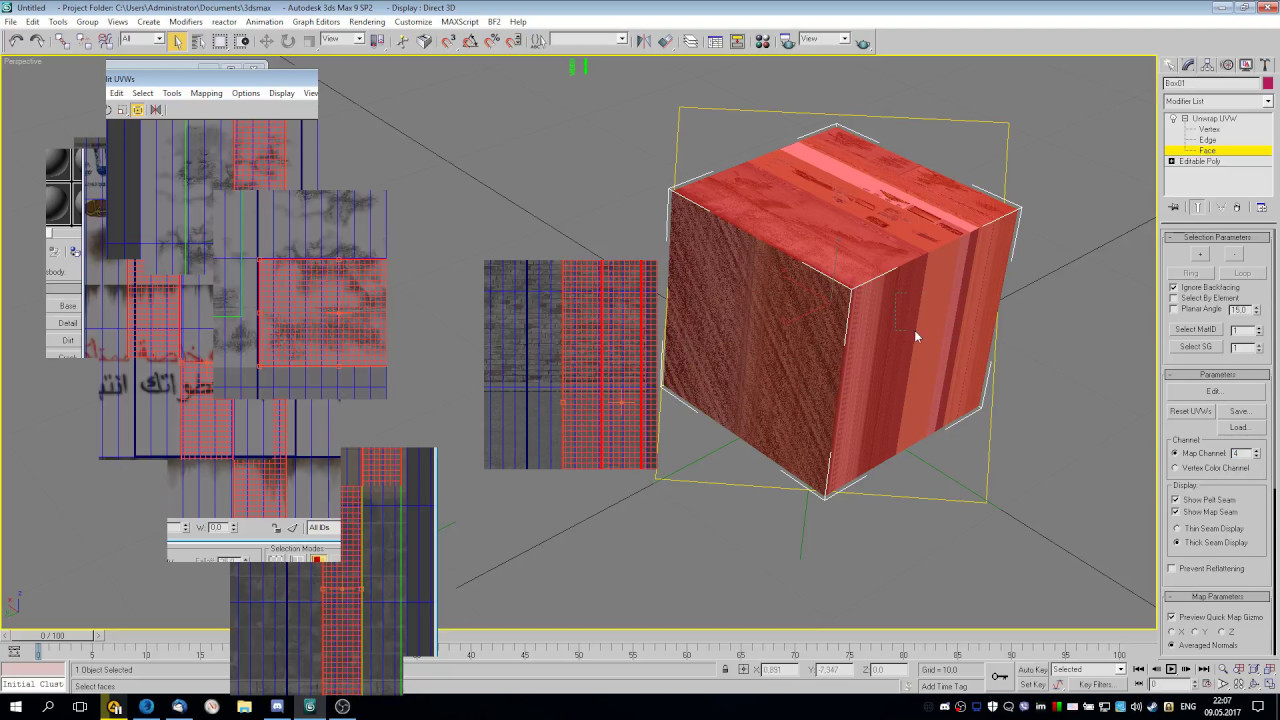Select the Select and Link tool
The width and height of the screenshot is (1280, 720).
pyautogui.click(x=62, y=41)
